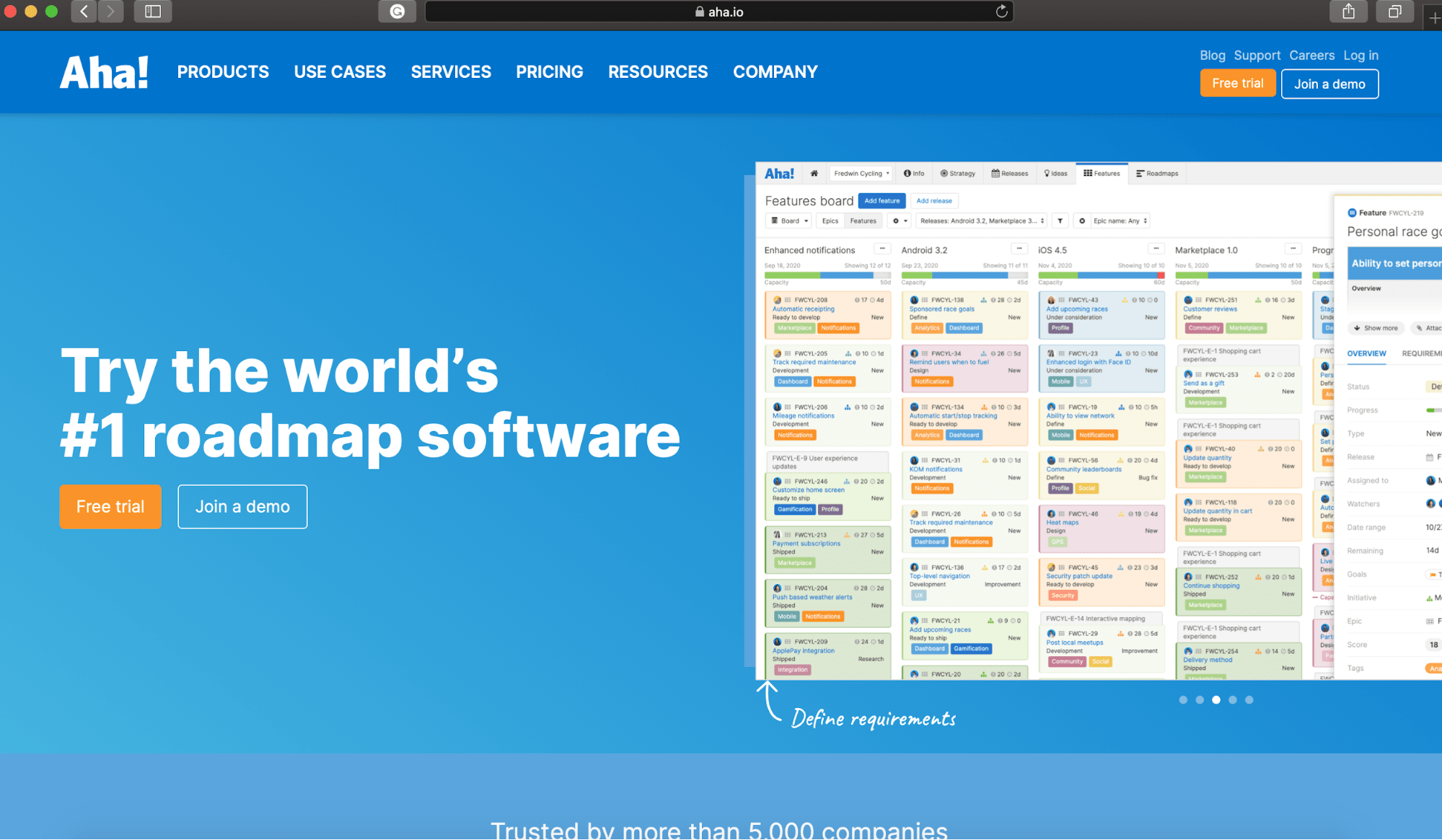
Task: Select the fourth carousel dot
Action: [x=1233, y=700]
